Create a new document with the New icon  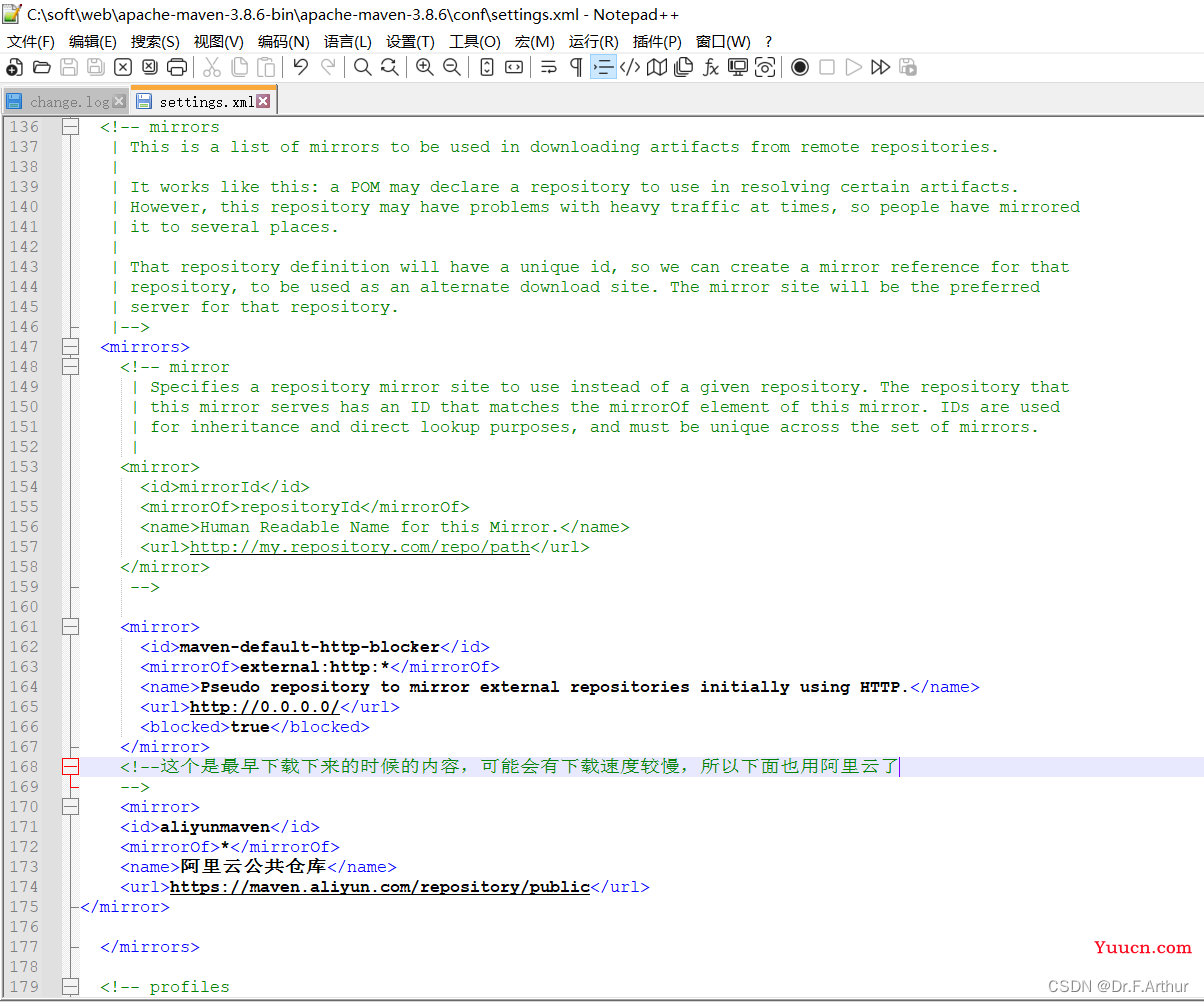coord(14,67)
